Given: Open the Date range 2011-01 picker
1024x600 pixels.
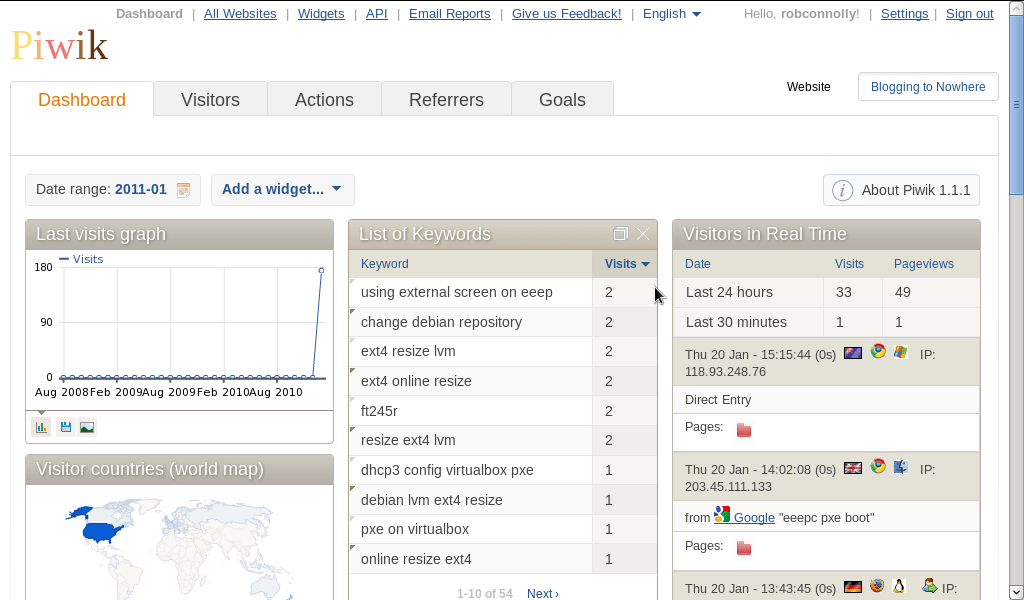Looking at the screenshot, I should click(113, 190).
